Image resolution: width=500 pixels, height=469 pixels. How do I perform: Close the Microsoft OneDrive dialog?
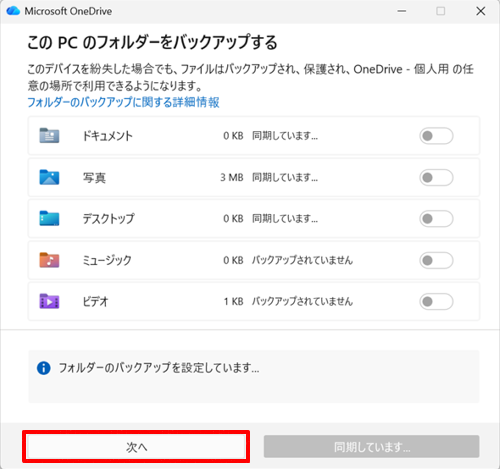(x=480, y=11)
